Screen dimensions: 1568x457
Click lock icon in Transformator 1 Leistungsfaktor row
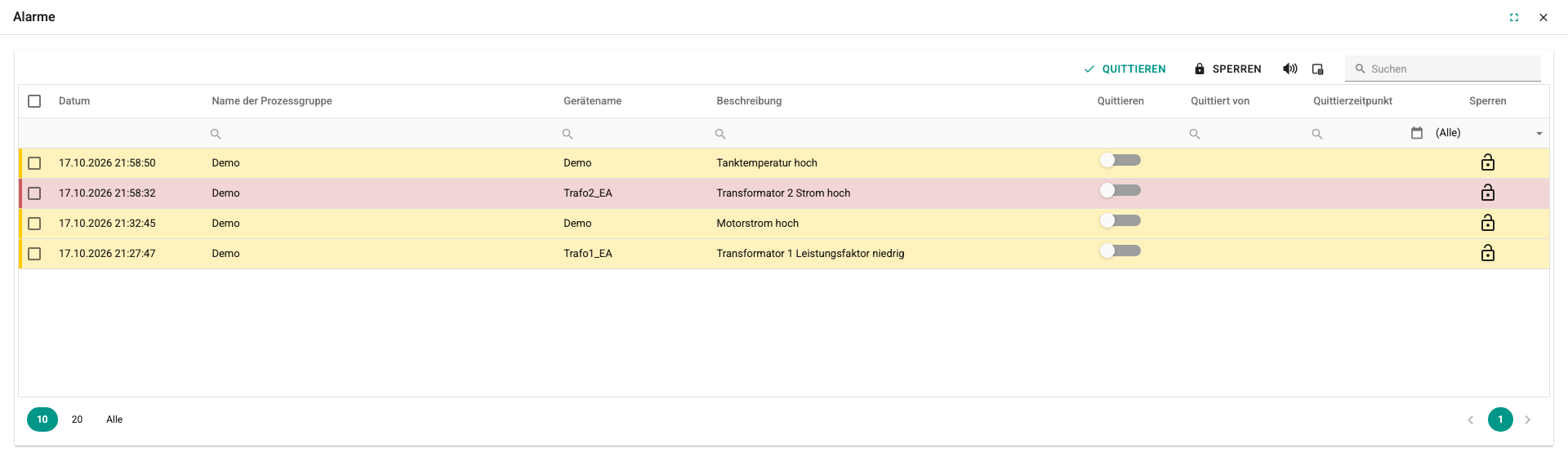point(1488,253)
